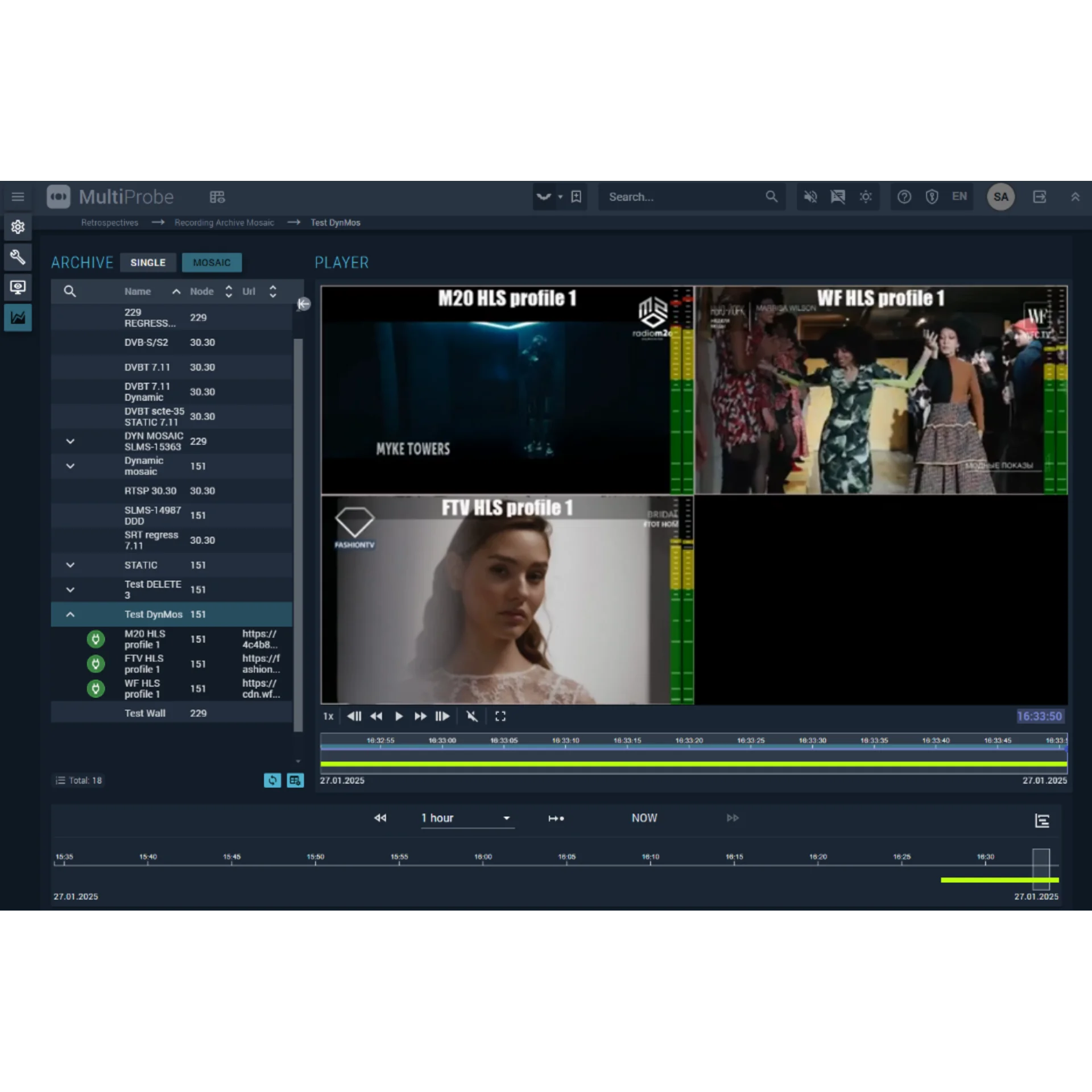Screen dimensions: 1092x1092
Task: Click the refresh archive list icon
Action: pos(272,780)
